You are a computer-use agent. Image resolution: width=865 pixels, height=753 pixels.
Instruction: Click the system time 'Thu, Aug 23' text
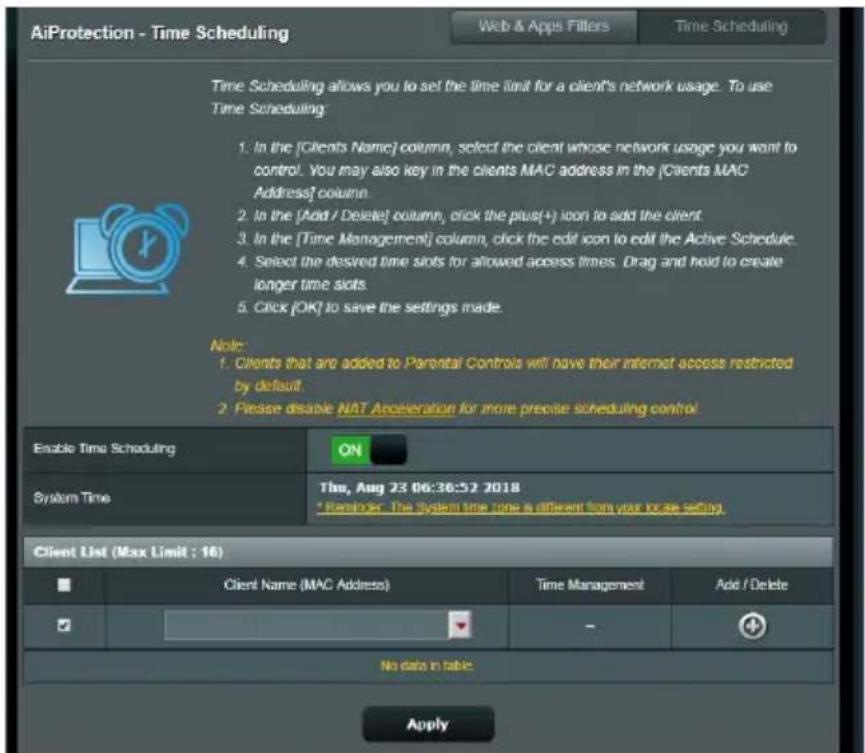pos(419,488)
